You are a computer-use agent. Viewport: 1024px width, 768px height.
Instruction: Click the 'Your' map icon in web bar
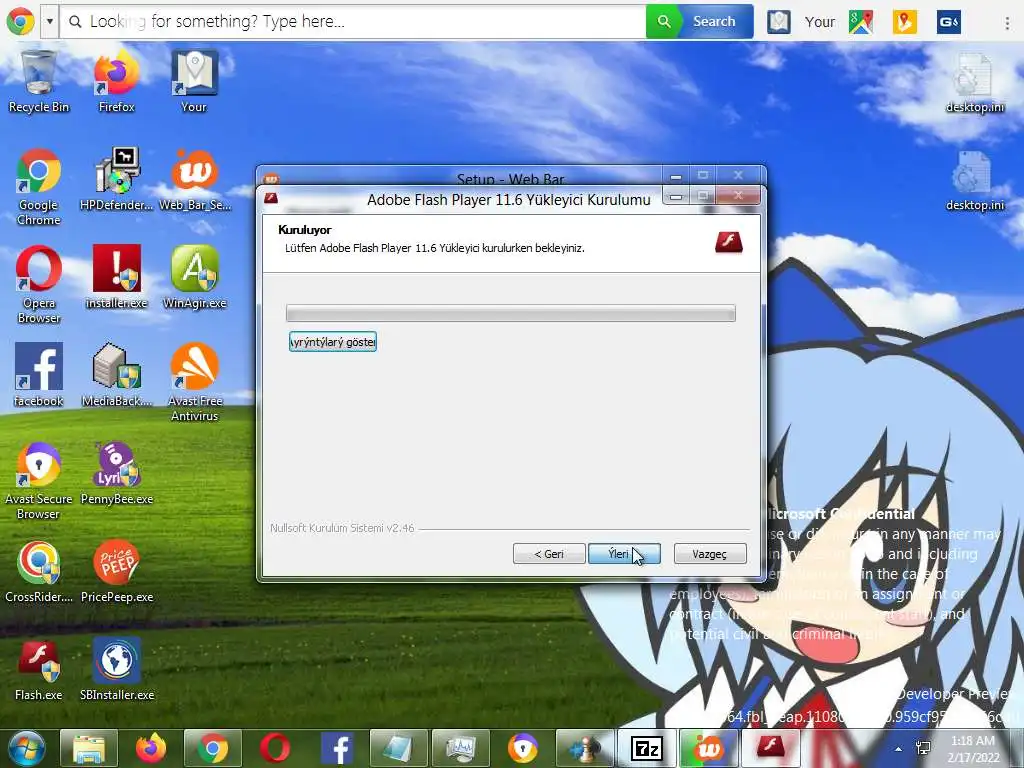778,22
